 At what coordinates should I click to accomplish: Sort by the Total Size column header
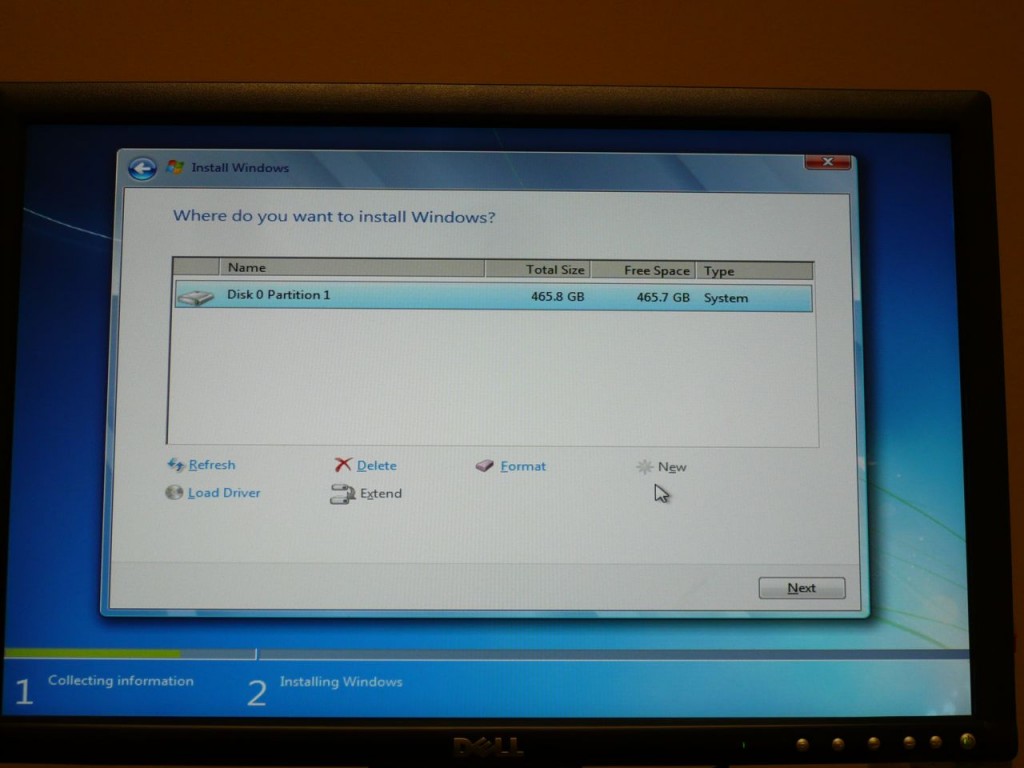coord(537,269)
